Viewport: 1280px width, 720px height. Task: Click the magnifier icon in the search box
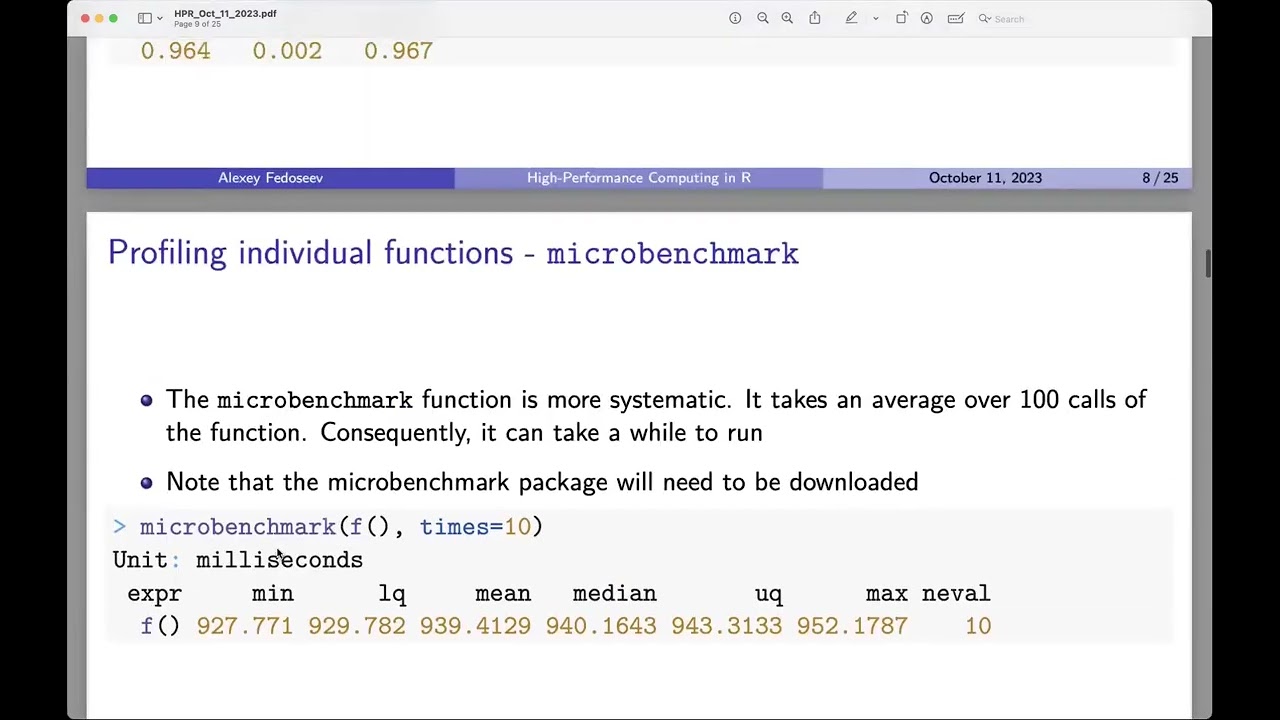point(984,18)
